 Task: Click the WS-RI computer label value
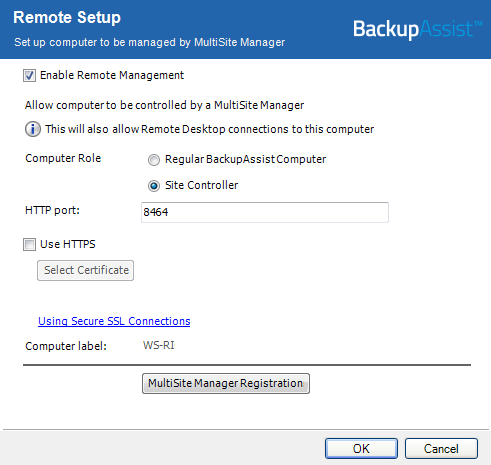(159, 345)
